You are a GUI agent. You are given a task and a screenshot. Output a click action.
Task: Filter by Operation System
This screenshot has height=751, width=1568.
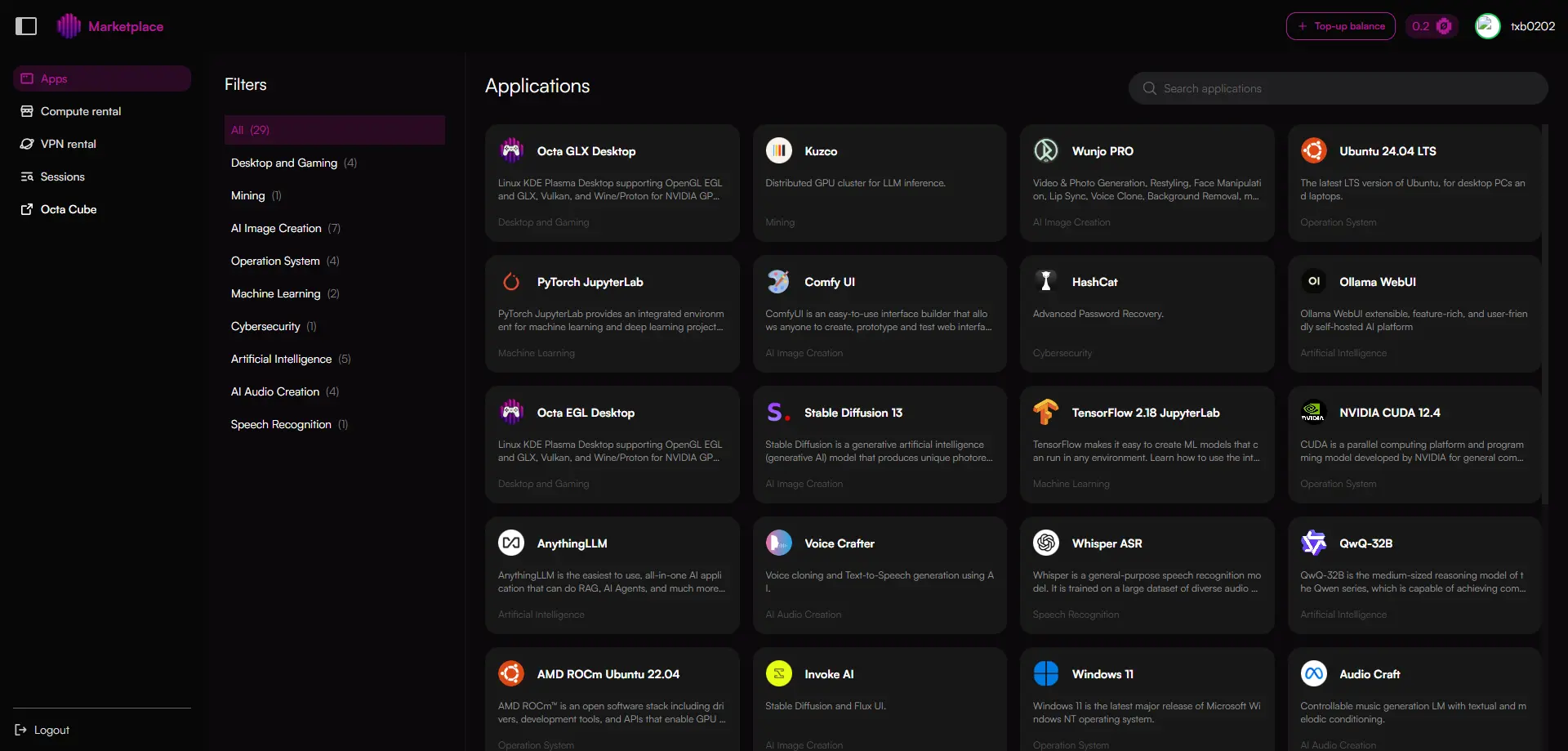(x=335, y=261)
